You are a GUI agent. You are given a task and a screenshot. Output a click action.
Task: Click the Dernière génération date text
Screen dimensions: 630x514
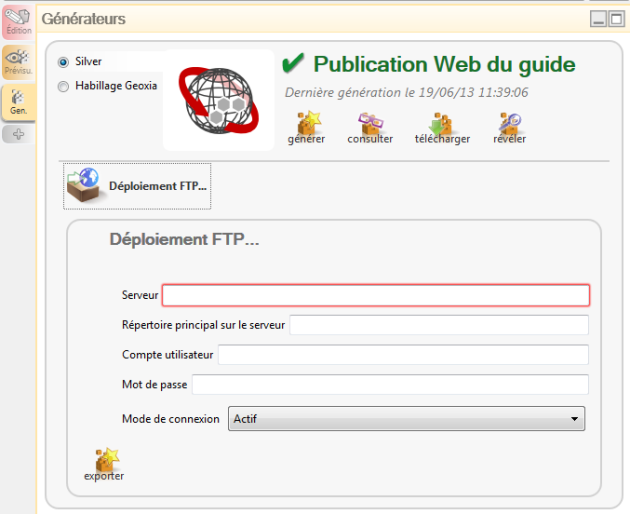(x=406, y=93)
